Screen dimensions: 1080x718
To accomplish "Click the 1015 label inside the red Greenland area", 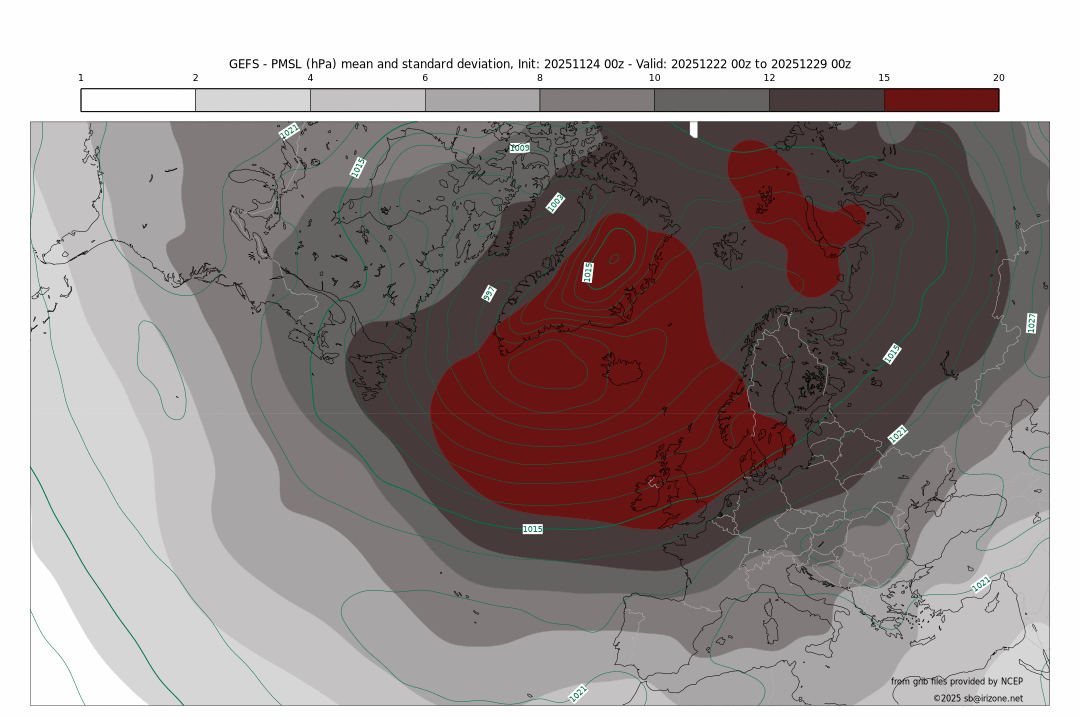I will [x=588, y=272].
